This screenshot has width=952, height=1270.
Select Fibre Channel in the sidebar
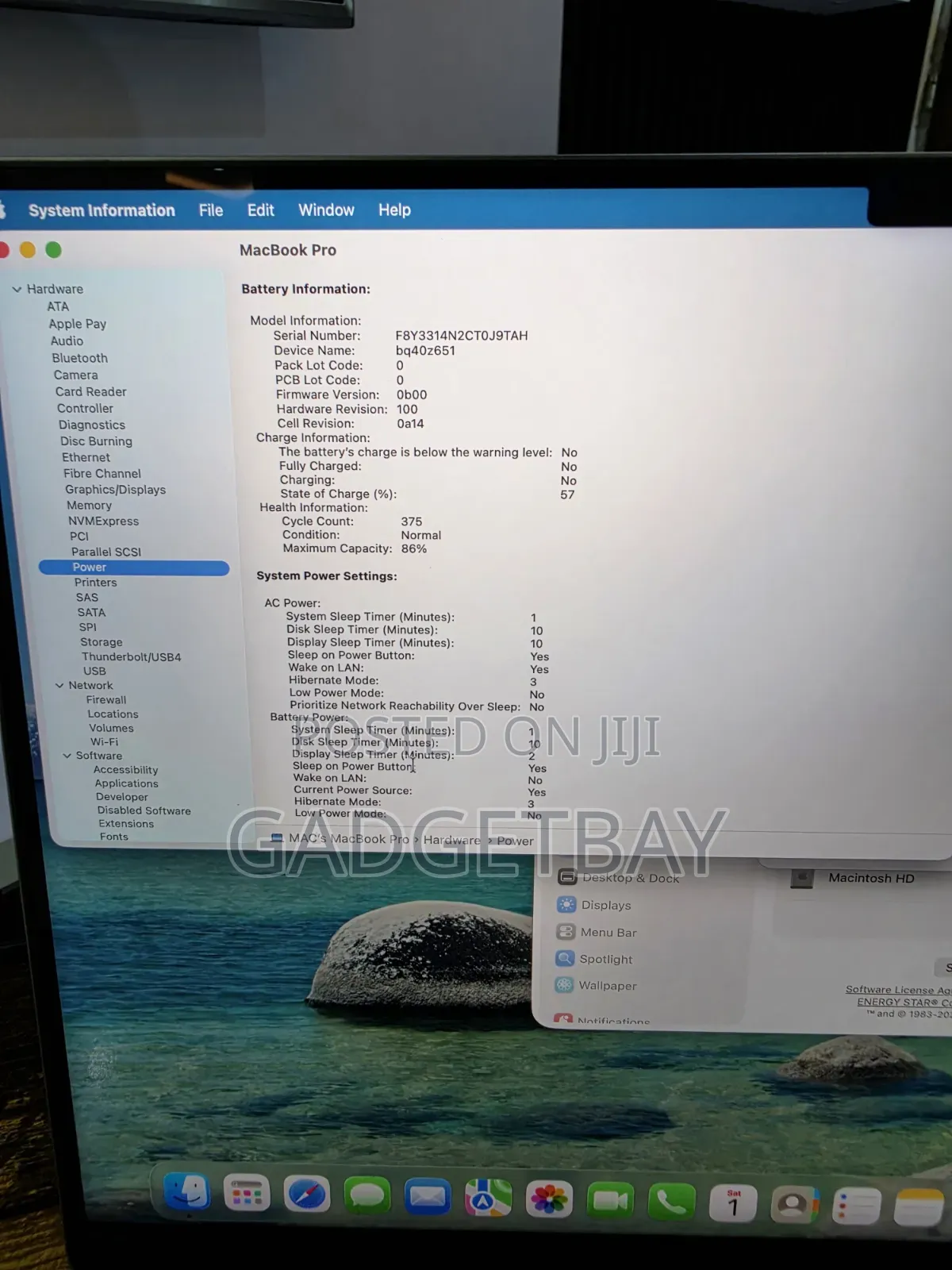pyautogui.click(x=102, y=473)
